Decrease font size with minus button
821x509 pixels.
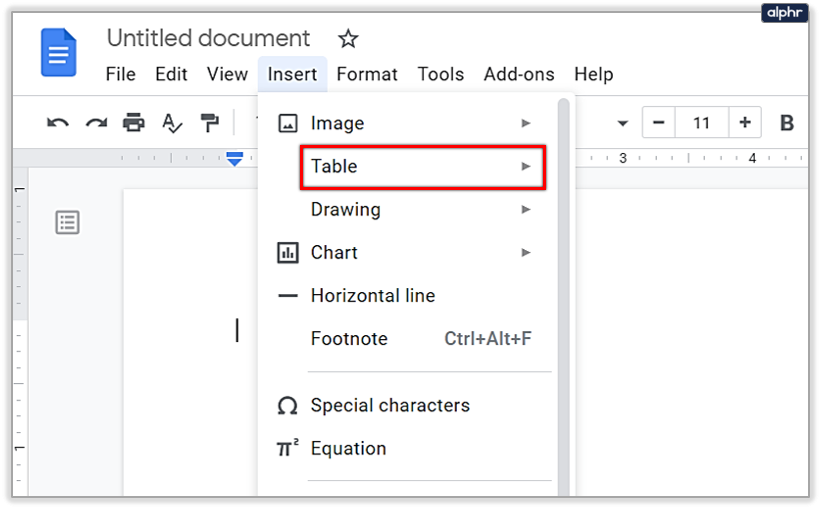[658, 123]
